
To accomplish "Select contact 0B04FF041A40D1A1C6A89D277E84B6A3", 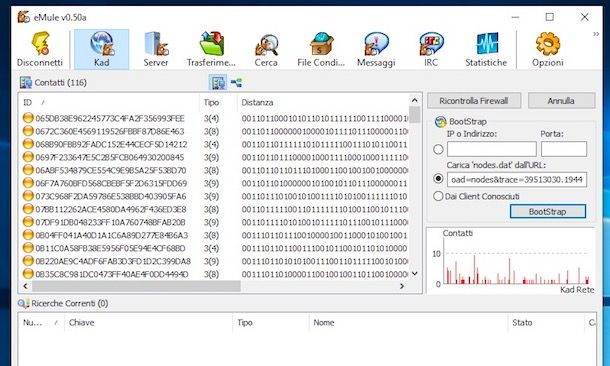I will coord(215,235).
